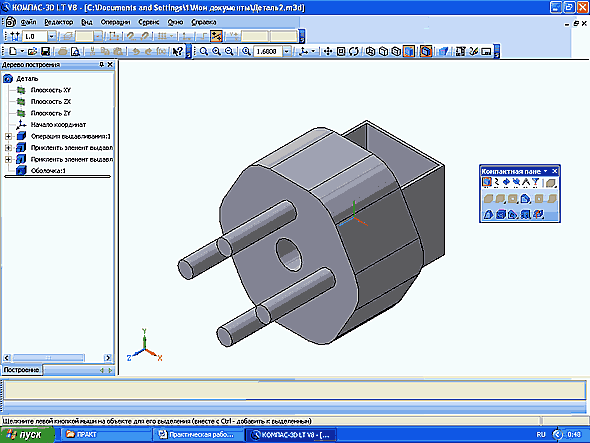The height and width of the screenshot is (443, 590).
Task: Select Начало координат in the build tree
Action: tap(58, 125)
